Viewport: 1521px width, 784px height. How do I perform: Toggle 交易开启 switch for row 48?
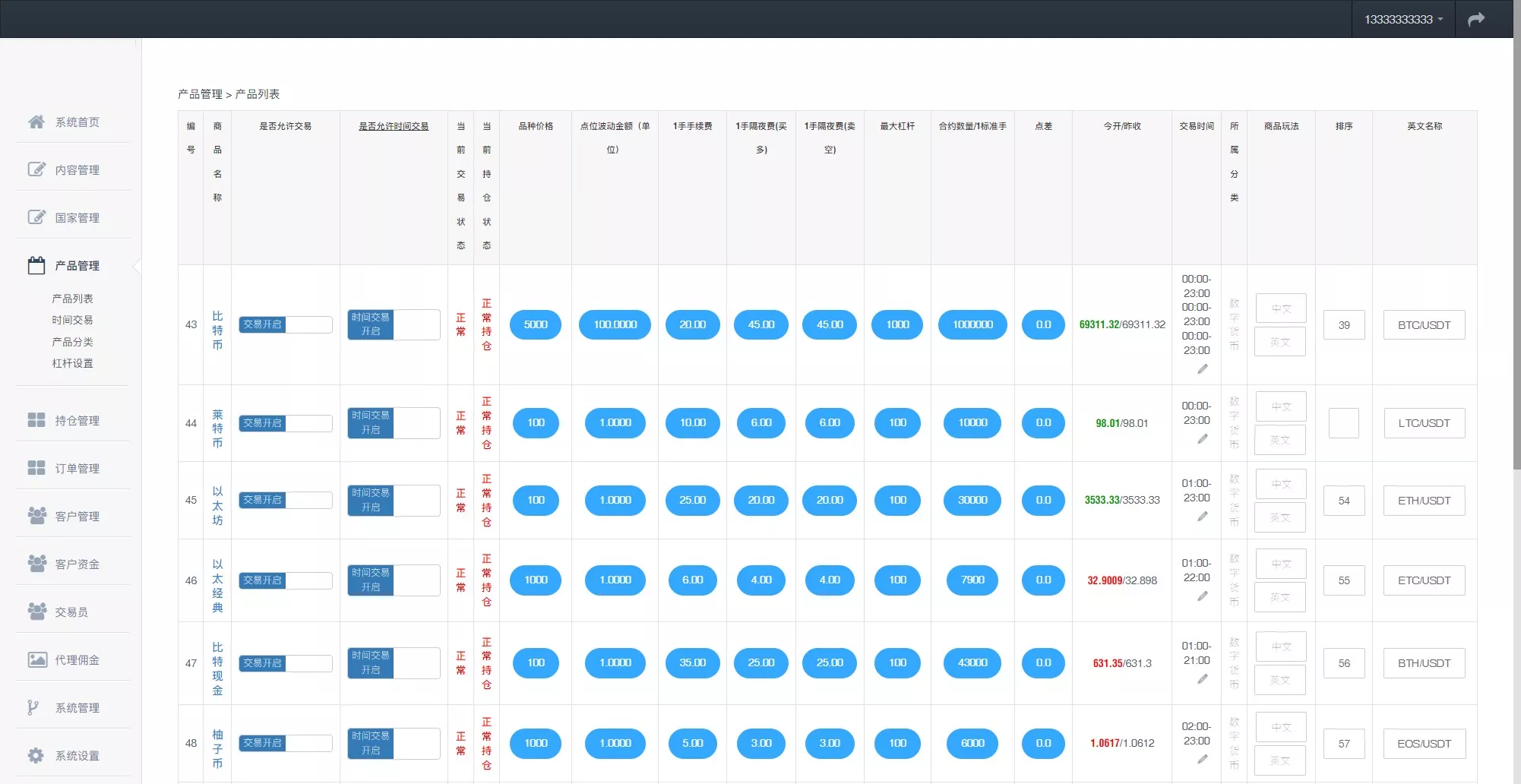[x=285, y=743]
